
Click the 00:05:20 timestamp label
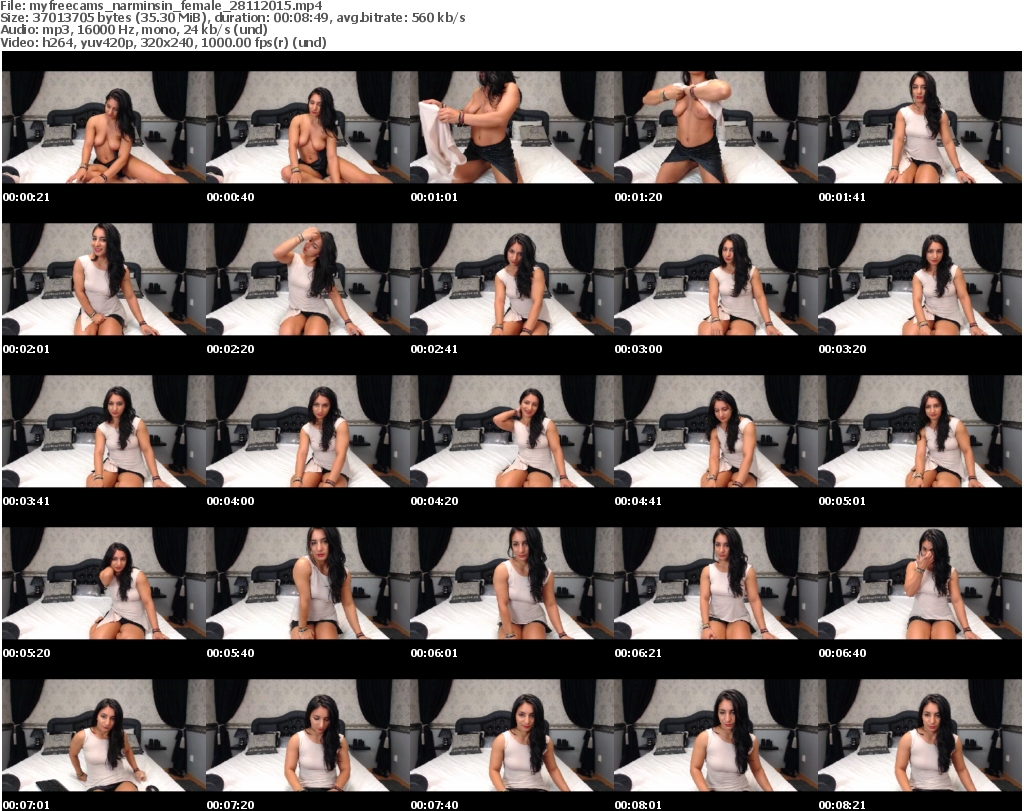coord(26,653)
